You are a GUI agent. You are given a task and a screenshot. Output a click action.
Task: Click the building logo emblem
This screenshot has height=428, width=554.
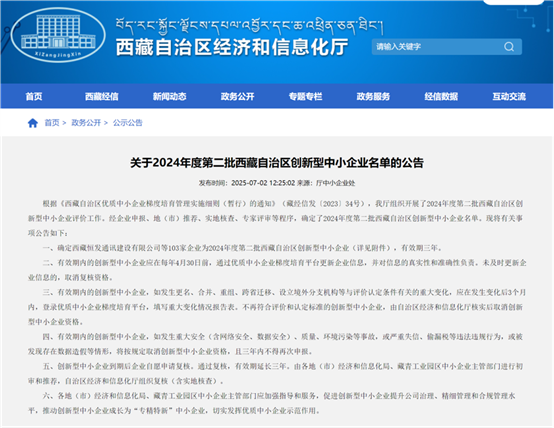point(58,35)
